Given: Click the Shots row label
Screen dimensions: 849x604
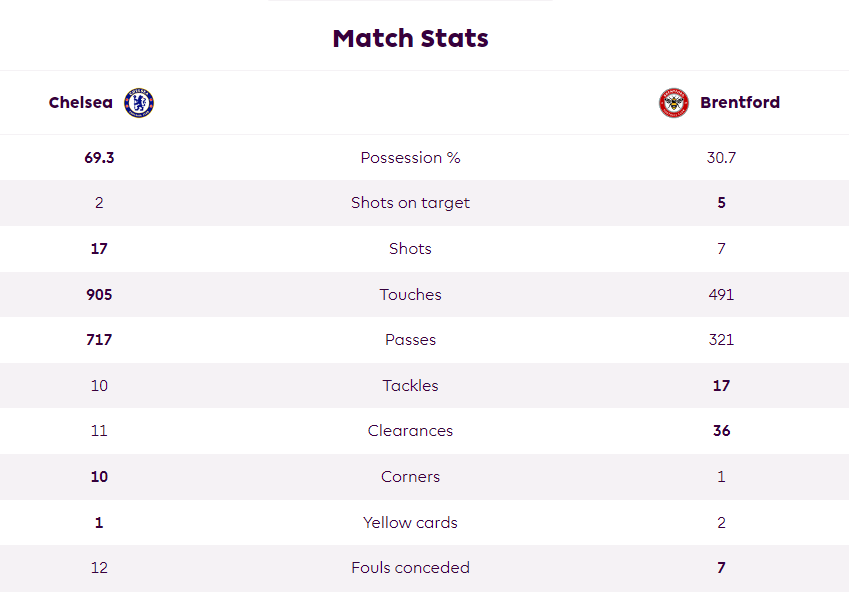Looking at the screenshot, I should point(410,248).
